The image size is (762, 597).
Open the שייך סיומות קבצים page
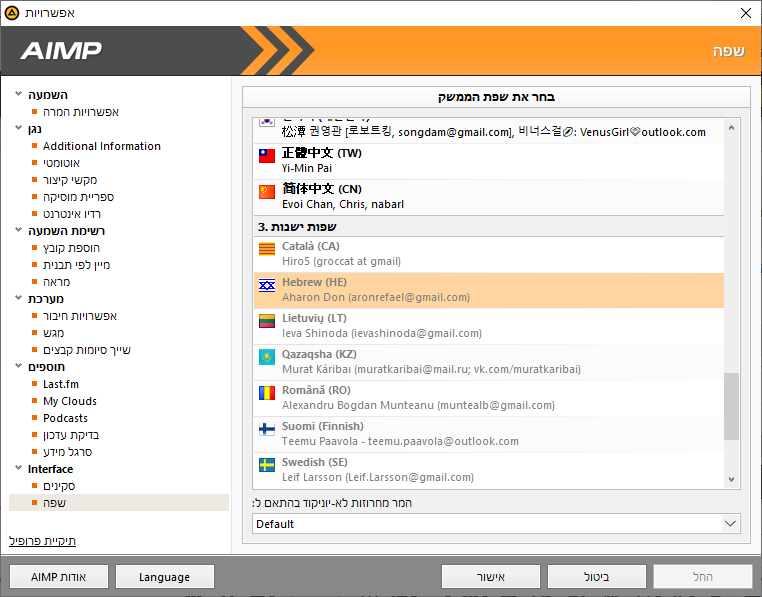pyautogui.click(x=87, y=350)
